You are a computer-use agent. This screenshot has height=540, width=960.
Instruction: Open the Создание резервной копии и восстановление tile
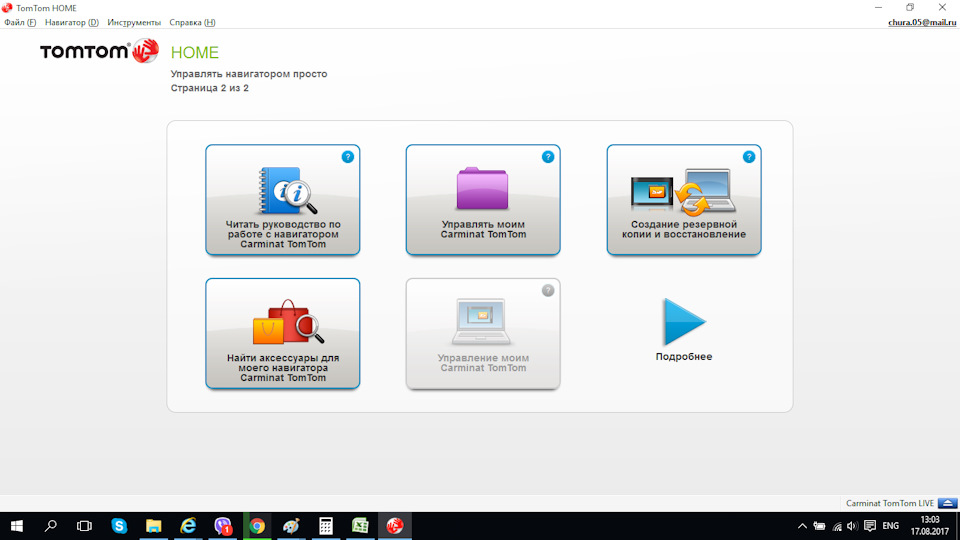pos(684,200)
